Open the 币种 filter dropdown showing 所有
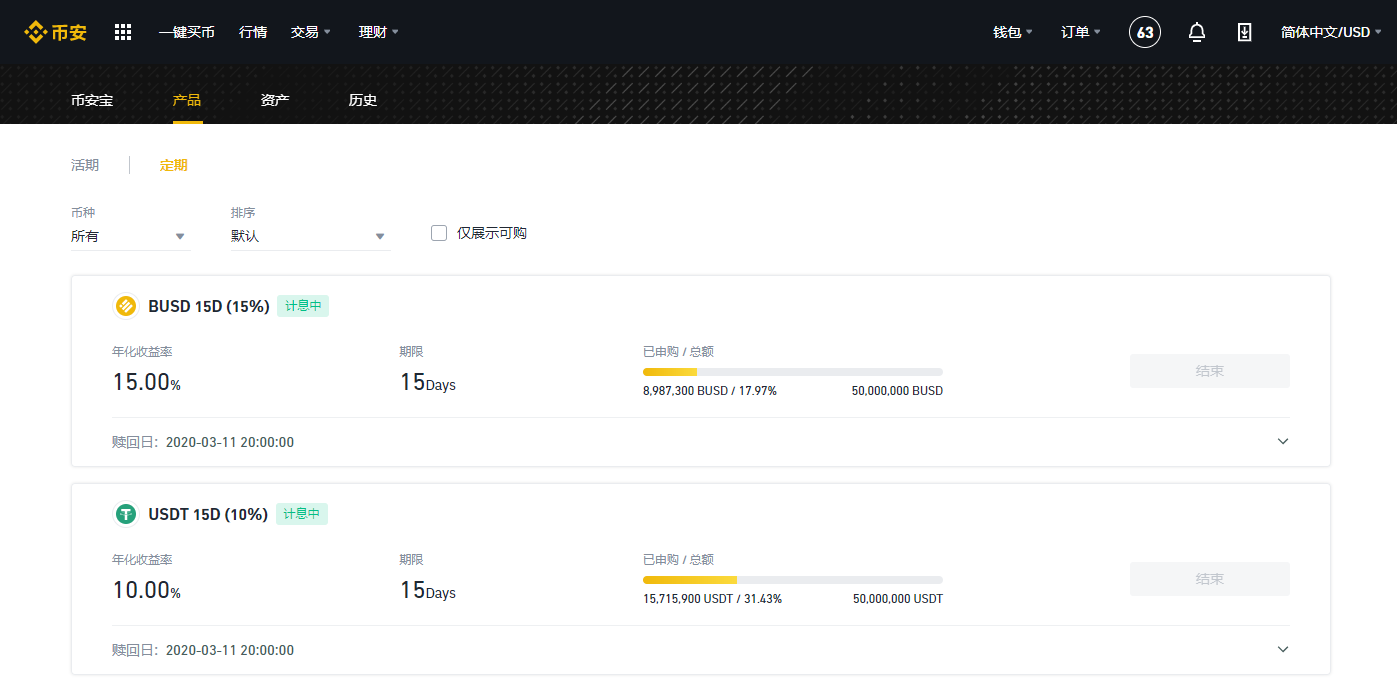The image size is (1397, 682). pyautogui.click(x=130, y=235)
